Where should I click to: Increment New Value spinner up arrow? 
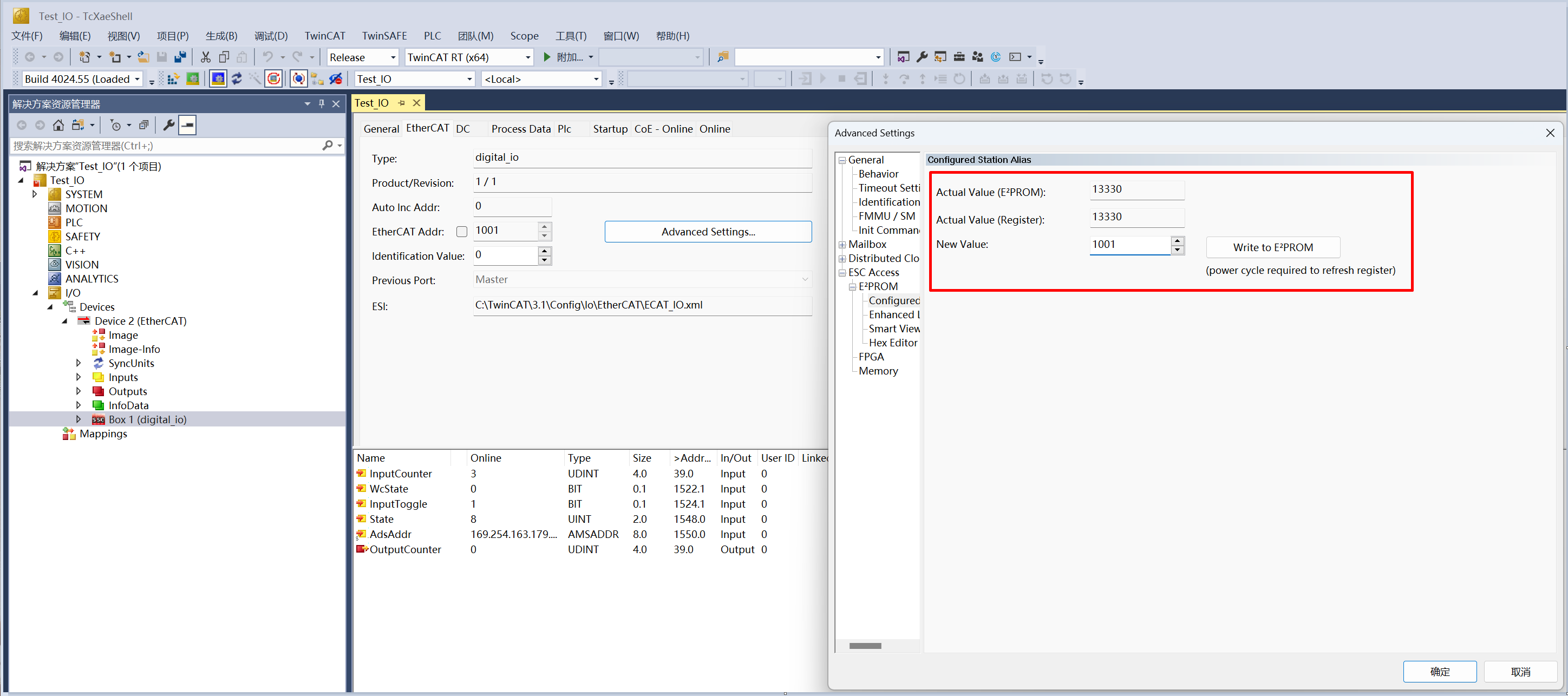[x=1177, y=241]
